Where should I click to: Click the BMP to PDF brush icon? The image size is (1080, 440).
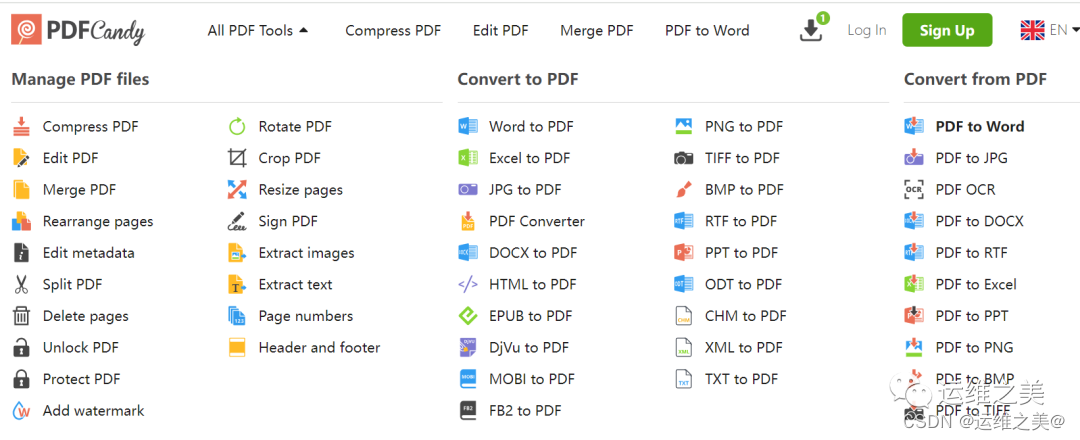coord(683,190)
